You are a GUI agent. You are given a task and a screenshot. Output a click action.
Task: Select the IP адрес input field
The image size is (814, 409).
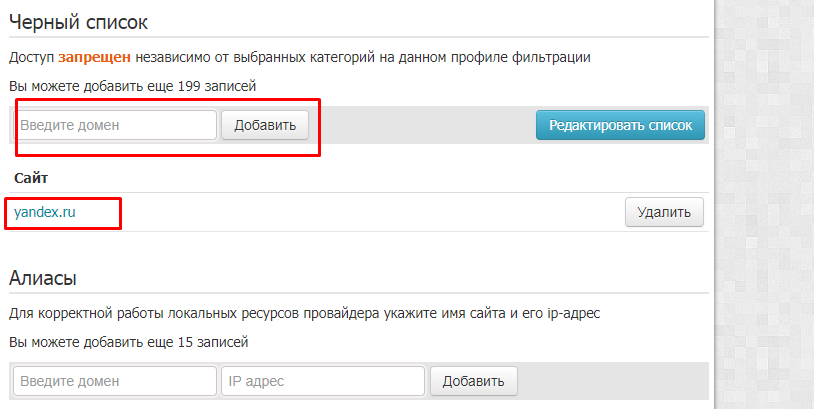323,381
